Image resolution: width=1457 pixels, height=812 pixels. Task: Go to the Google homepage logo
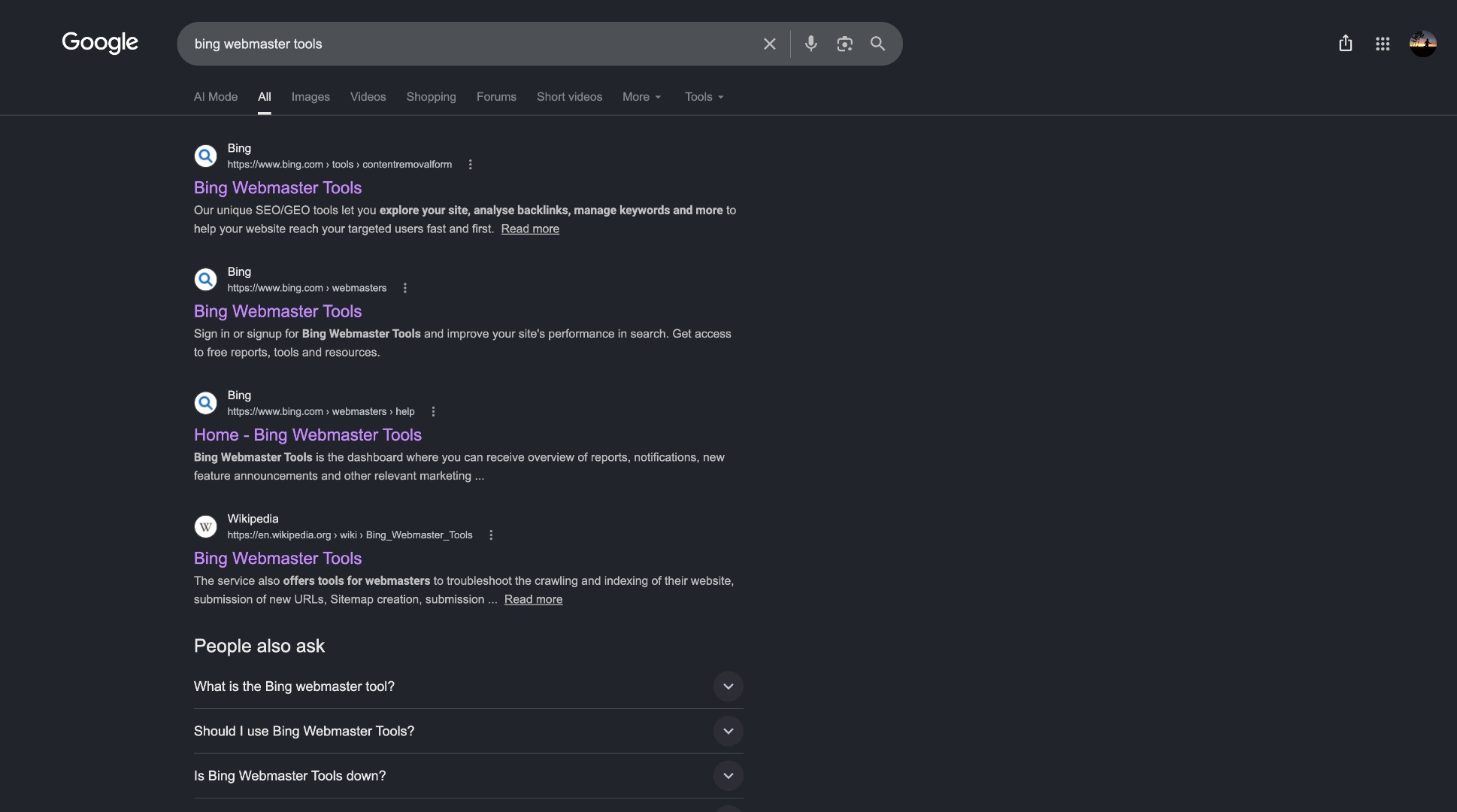point(100,43)
